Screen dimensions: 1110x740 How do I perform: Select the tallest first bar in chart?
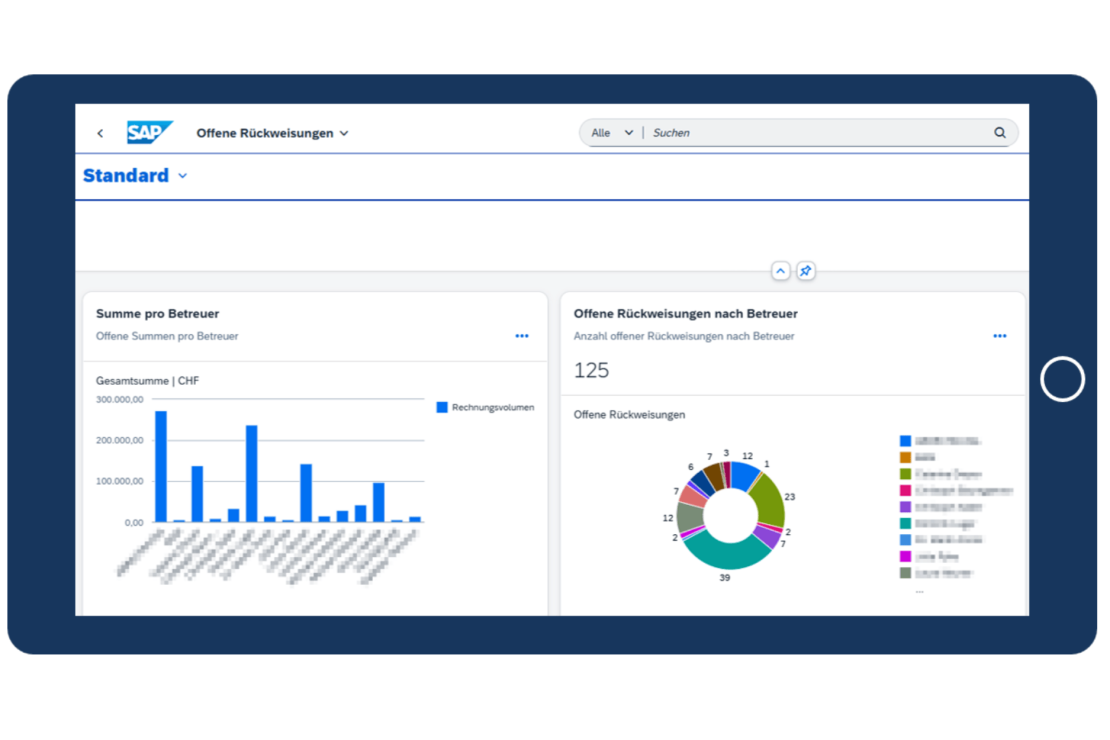(x=161, y=467)
